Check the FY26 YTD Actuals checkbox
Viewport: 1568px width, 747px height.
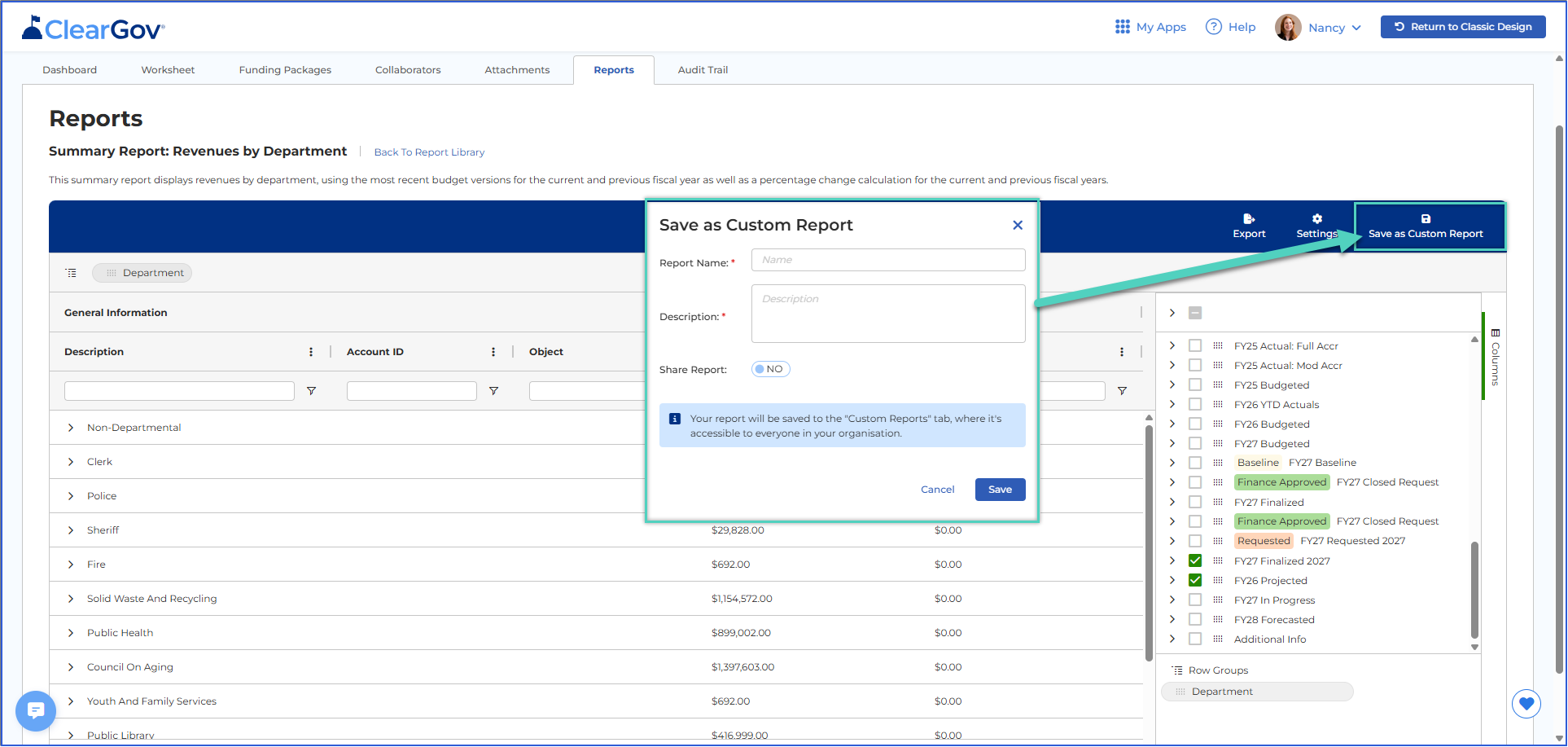(1195, 405)
